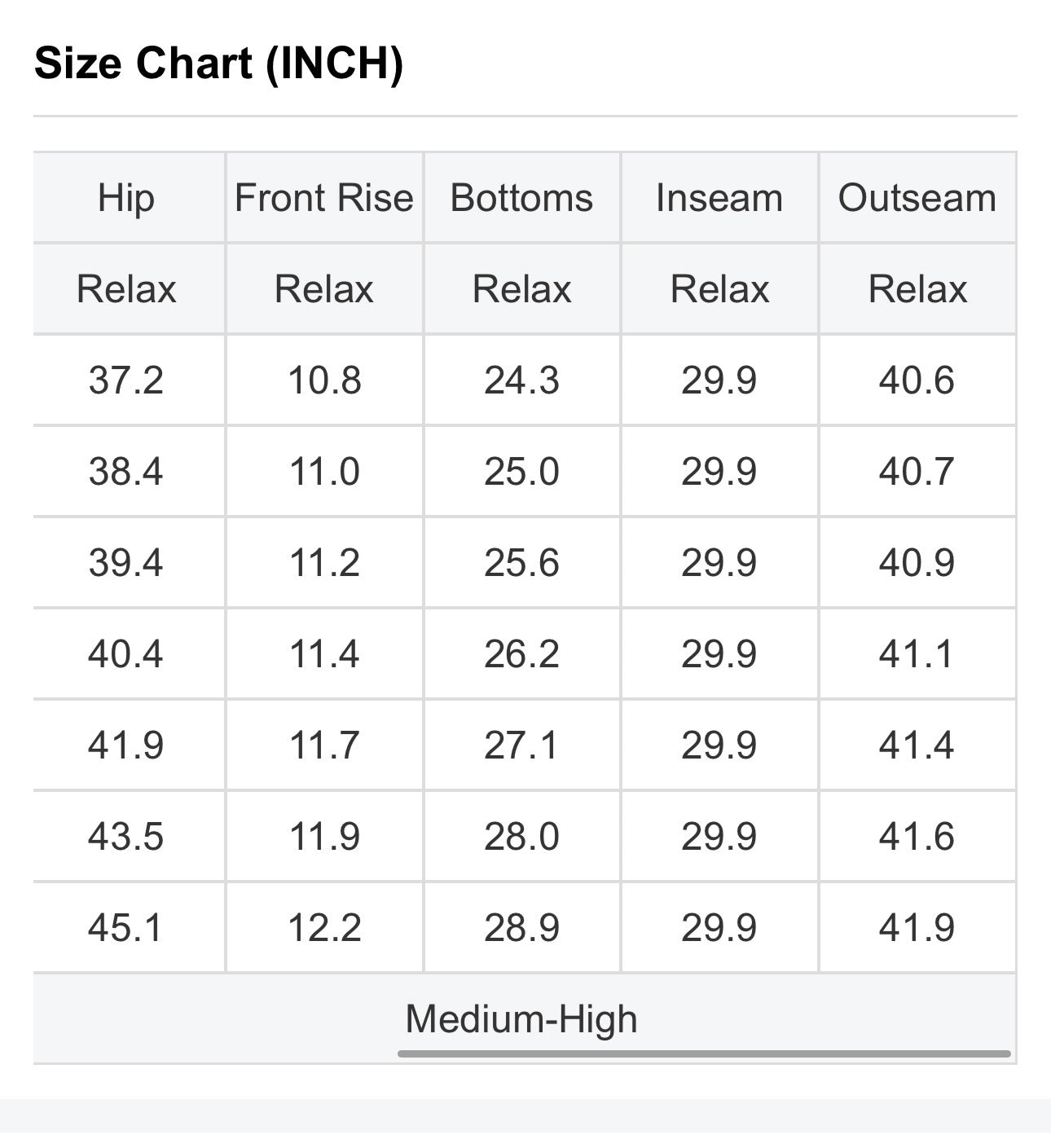Click the 10.8 front rise cell
This screenshot has width=1051, height=1148.
coord(324,380)
